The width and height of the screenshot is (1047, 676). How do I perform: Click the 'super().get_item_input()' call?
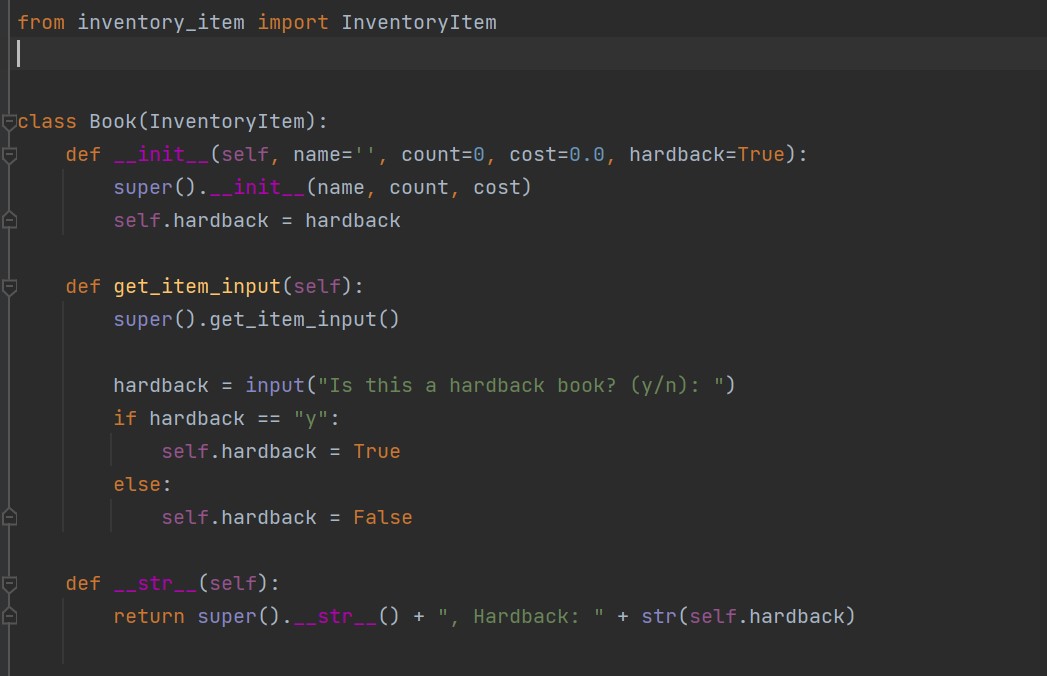[x=256, y=319]
